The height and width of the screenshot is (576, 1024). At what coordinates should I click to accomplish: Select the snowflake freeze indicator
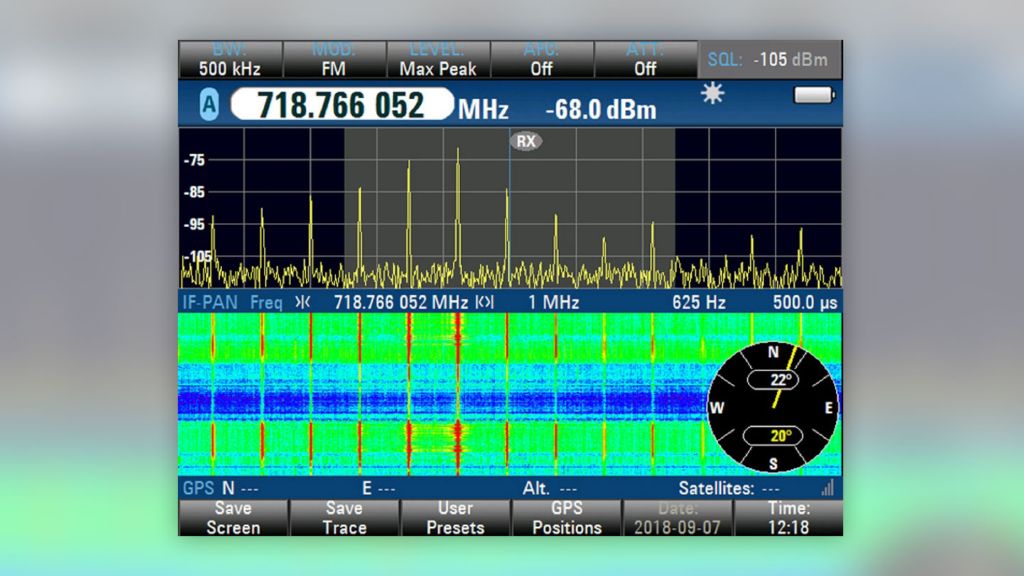[x=715, y=94]
